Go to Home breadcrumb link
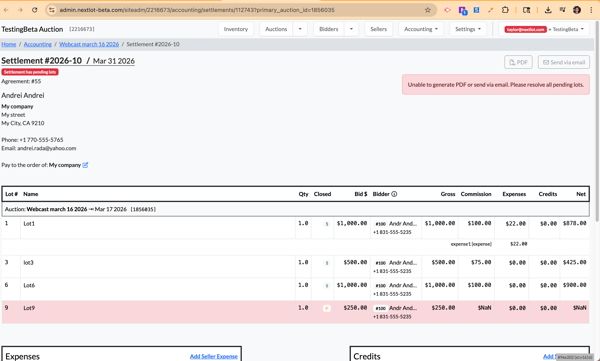The width and height of the screenshot is (600, 361). pyautogui.click(x=9, y=44)
